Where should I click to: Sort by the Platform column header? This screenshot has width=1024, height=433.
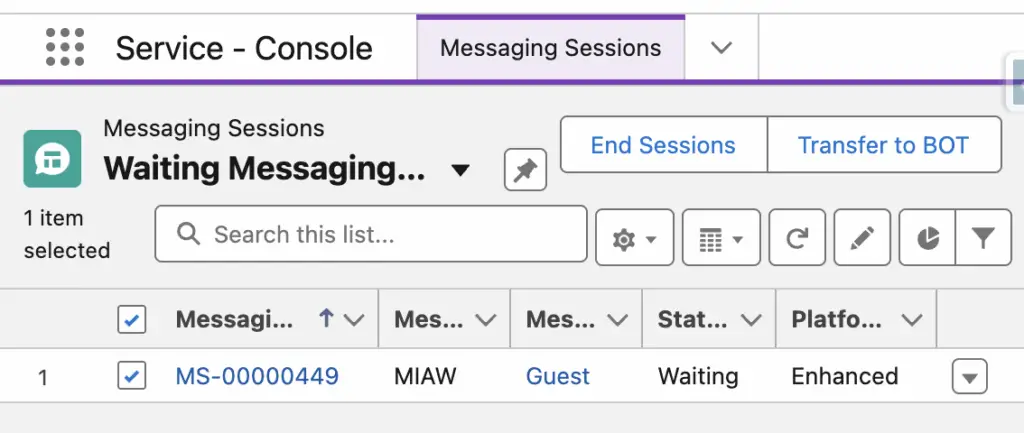tap(836, 319)
